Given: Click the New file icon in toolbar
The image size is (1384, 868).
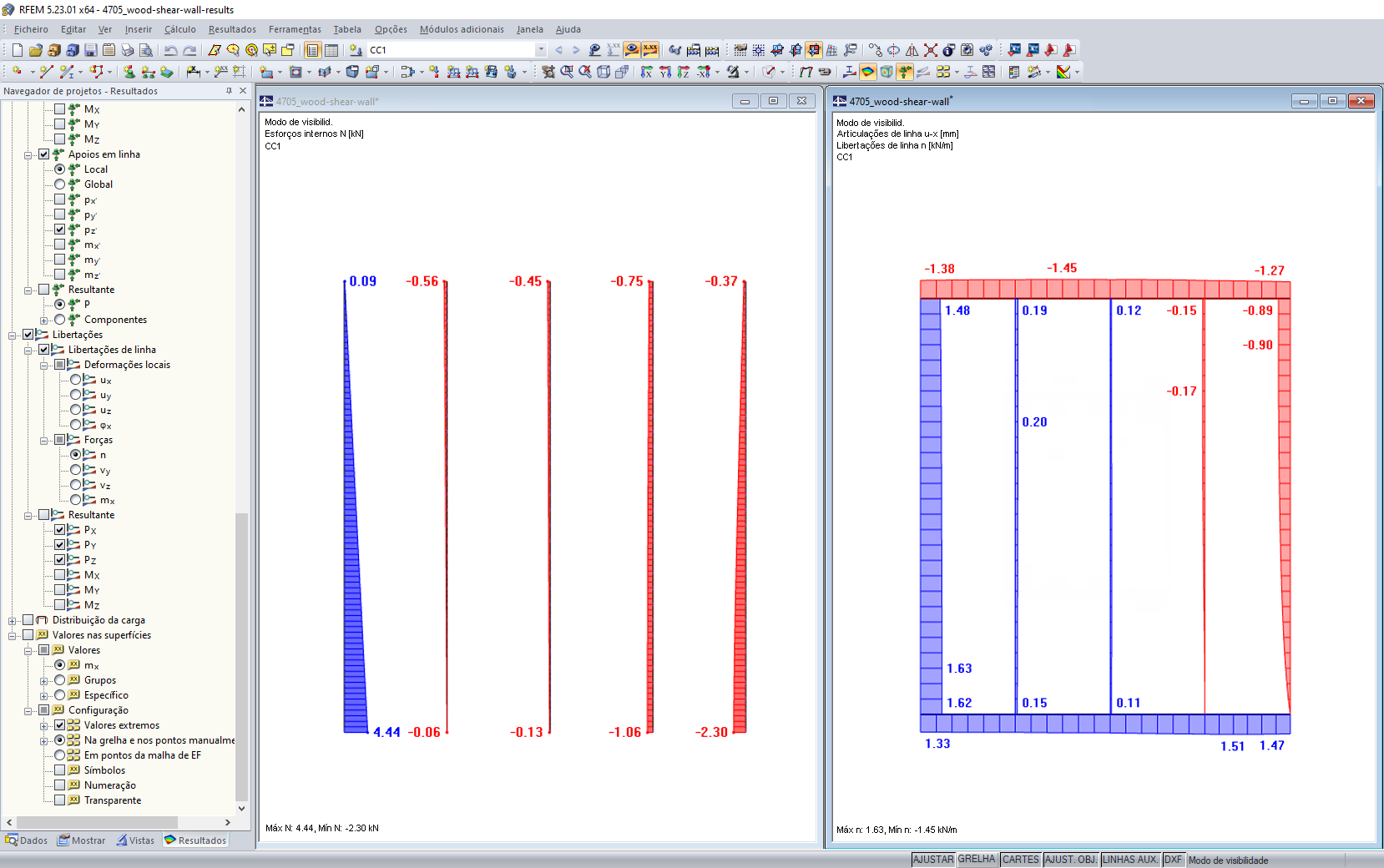Looking at the screenshot, I should point(18,50).
